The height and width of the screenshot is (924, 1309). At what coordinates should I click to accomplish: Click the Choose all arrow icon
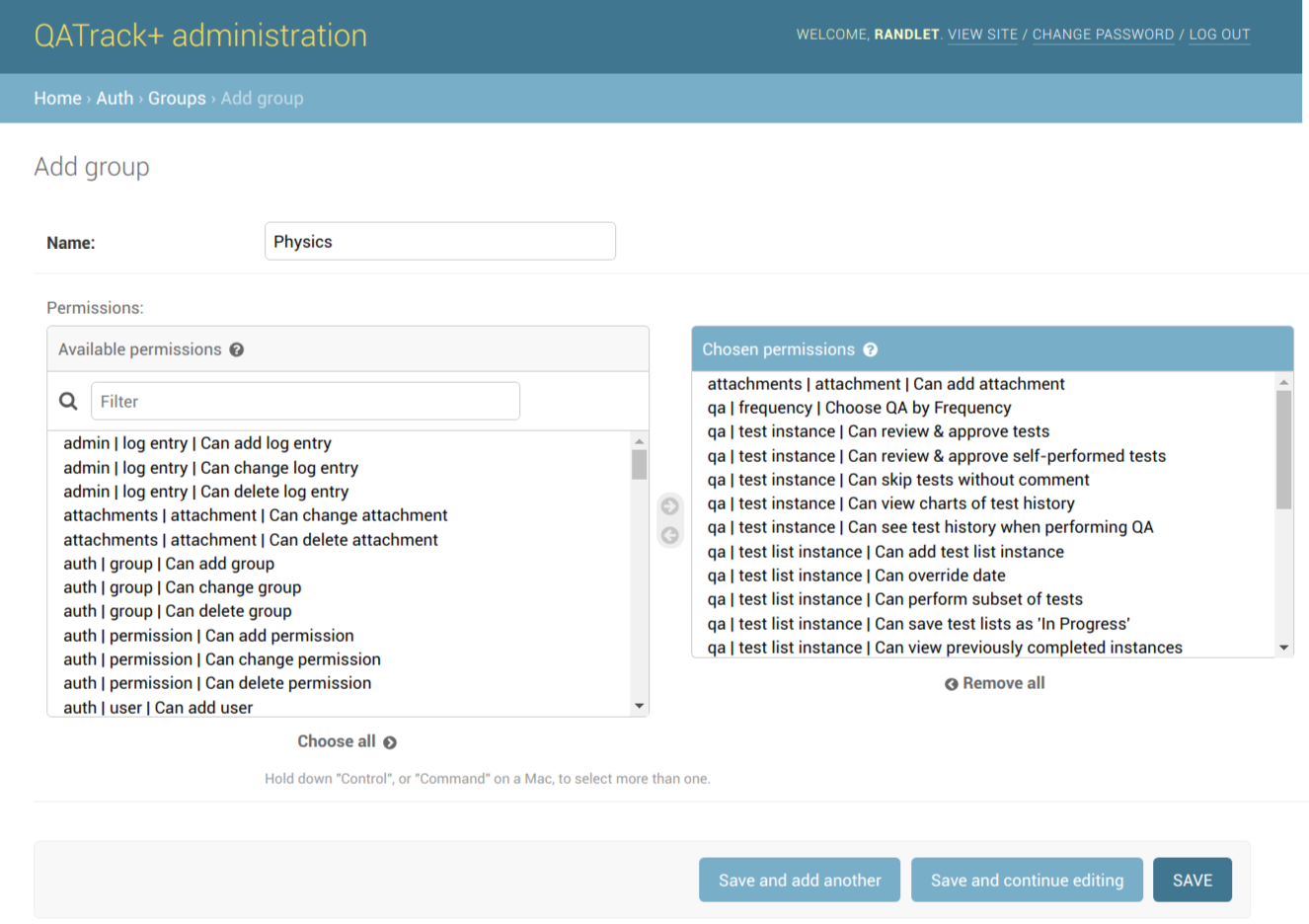[390, 742]
